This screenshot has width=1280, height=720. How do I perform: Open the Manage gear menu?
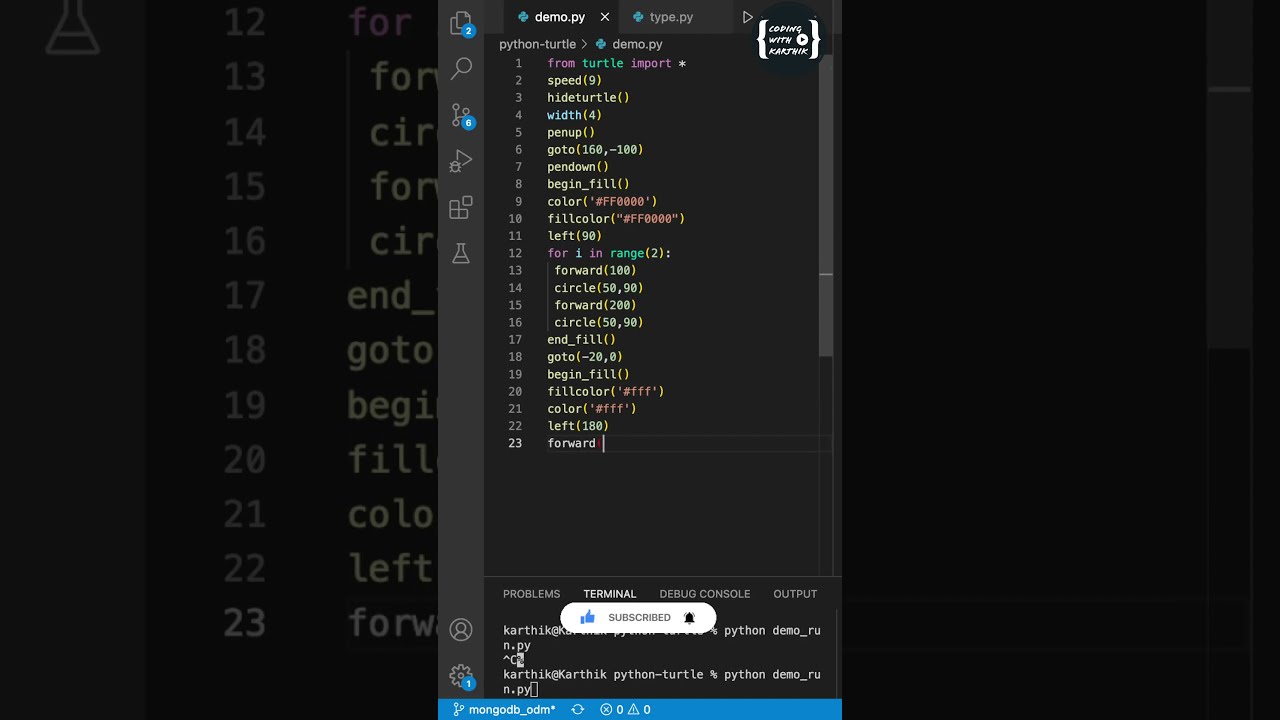click(461, 675)
